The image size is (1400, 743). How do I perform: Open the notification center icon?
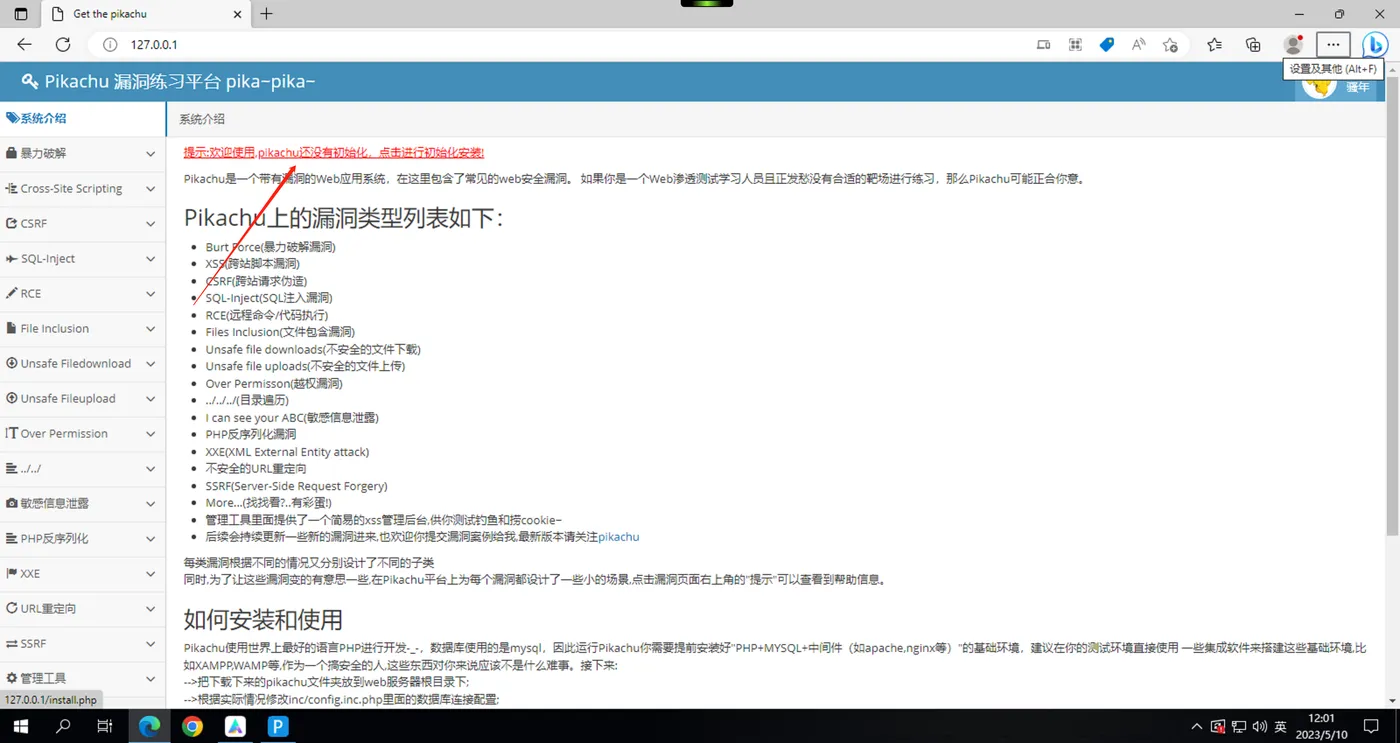1372,727
